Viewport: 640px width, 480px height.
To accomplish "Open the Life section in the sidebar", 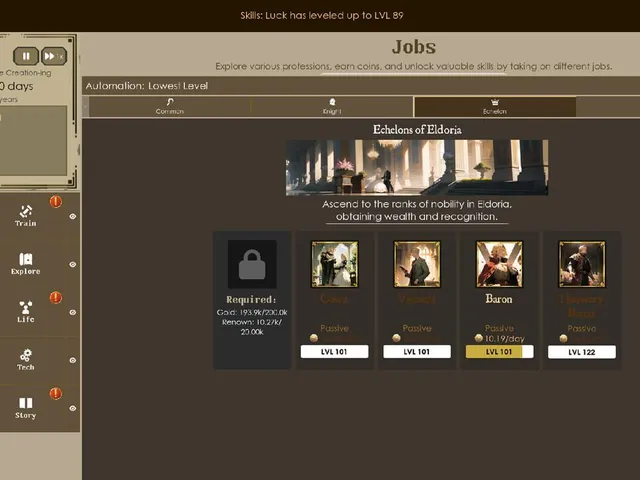I will click(26, 312).
